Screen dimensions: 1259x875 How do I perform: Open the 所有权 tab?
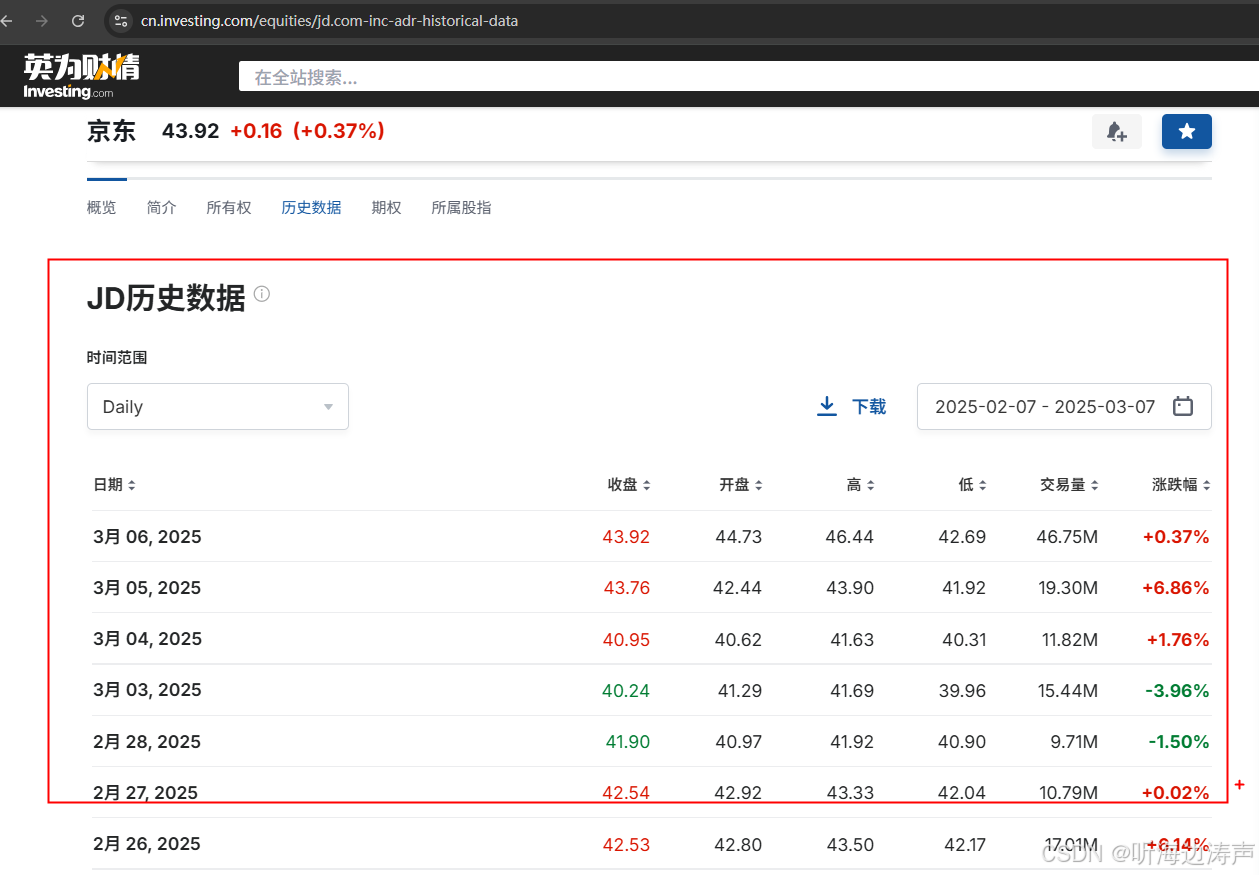[x=229, y=208]
